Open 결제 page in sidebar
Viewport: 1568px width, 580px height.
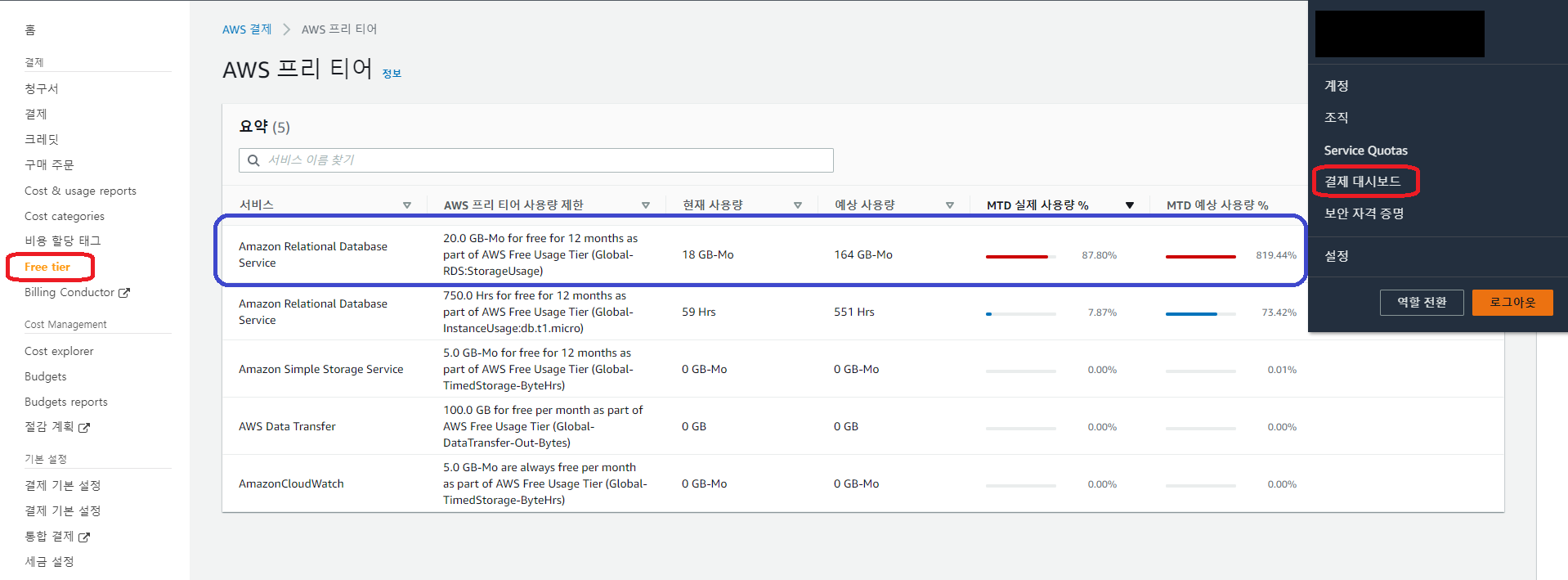point(36,114)
